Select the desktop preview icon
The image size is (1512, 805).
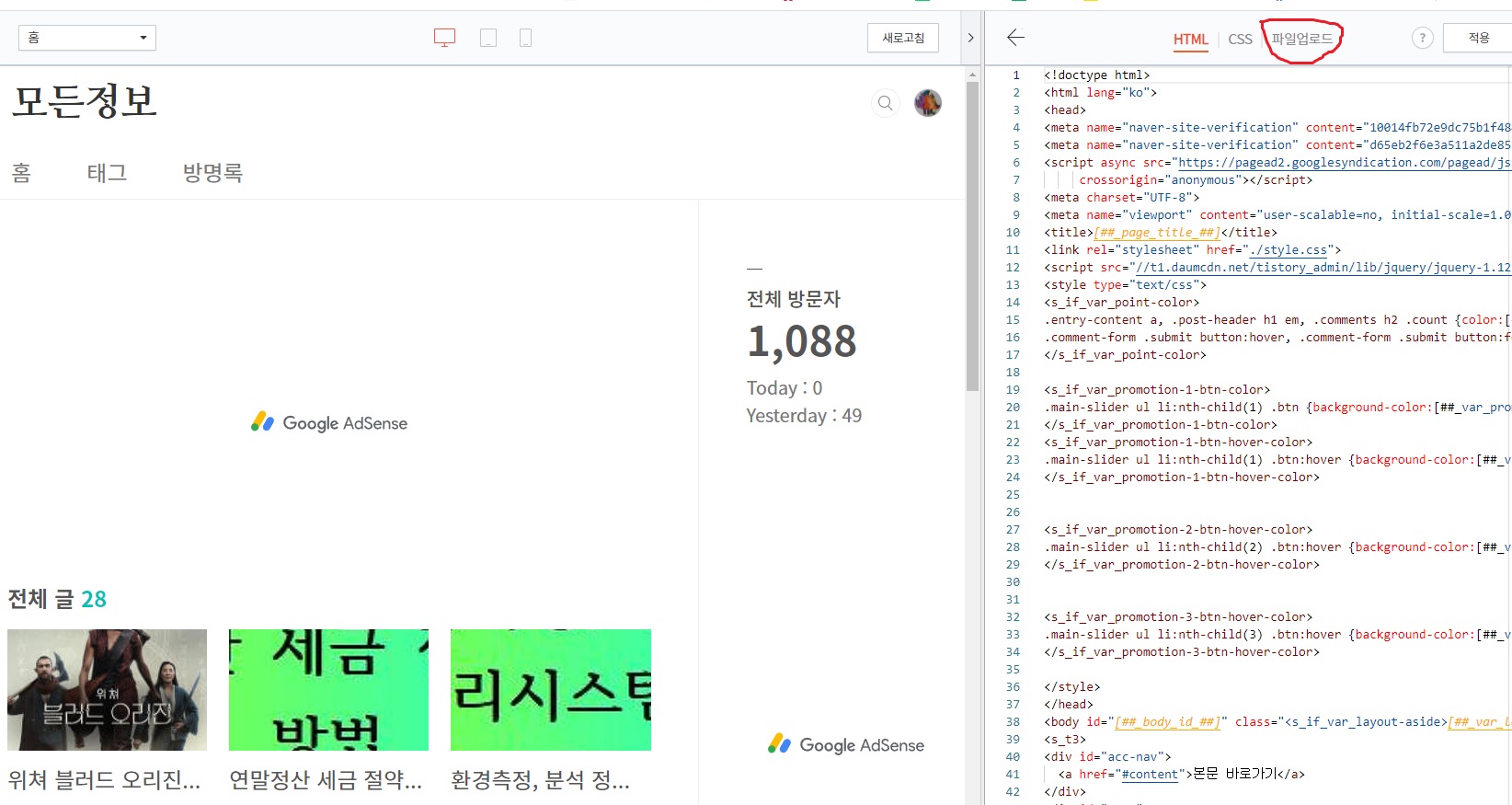point(444,38)
